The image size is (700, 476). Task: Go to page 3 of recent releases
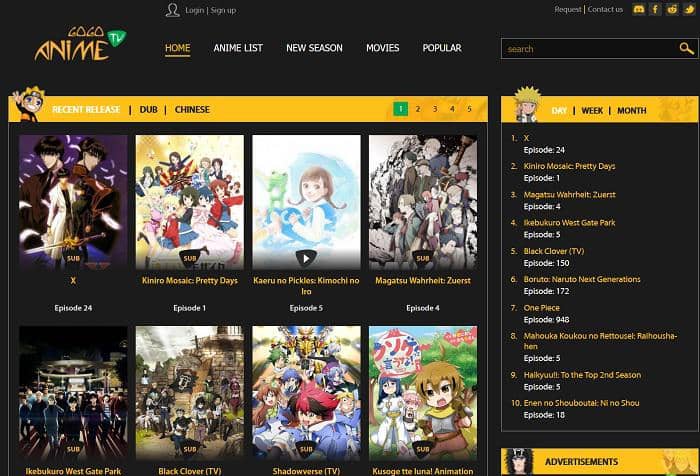tap(435, 109)
